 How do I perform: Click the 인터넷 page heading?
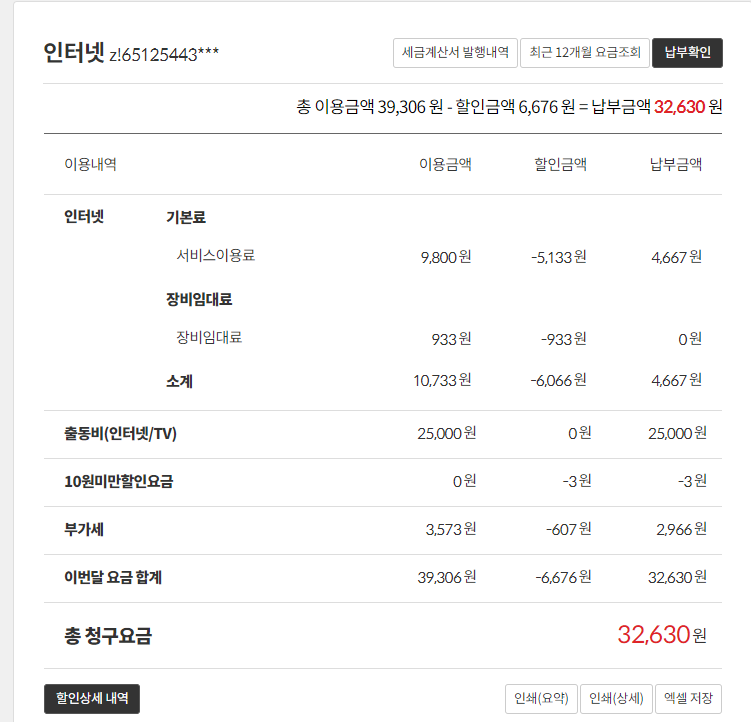pos(73,53)
